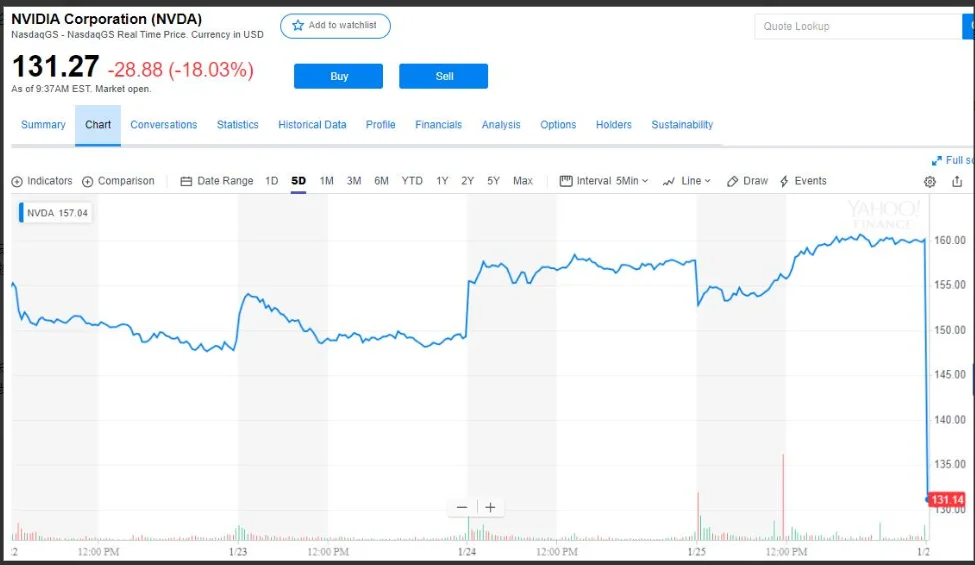Click the plus icon beside Comparison

(x=88, y=181)
